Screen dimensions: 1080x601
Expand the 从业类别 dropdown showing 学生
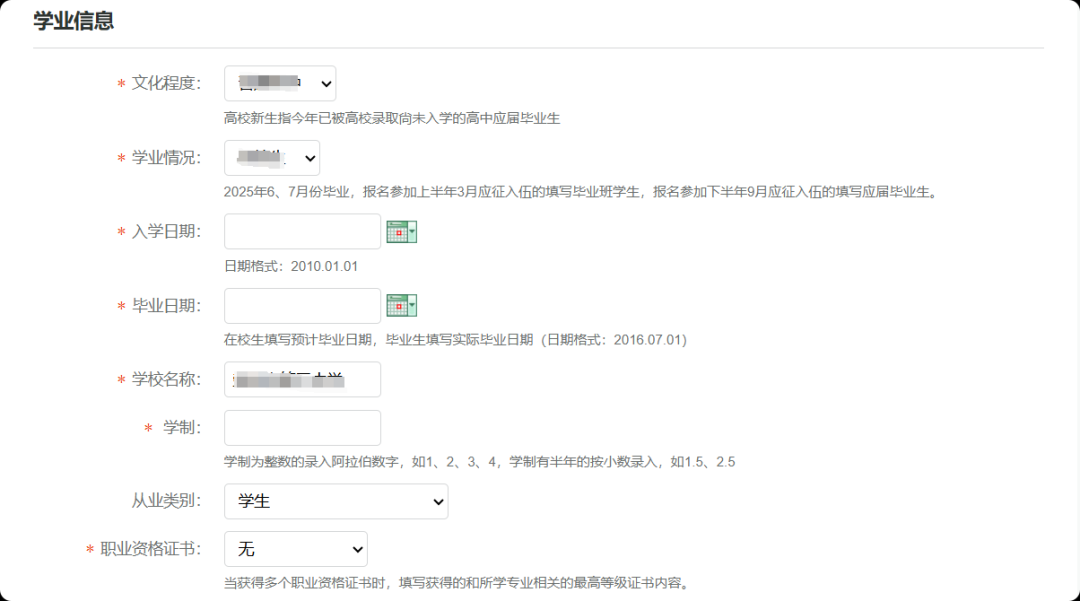336,501
